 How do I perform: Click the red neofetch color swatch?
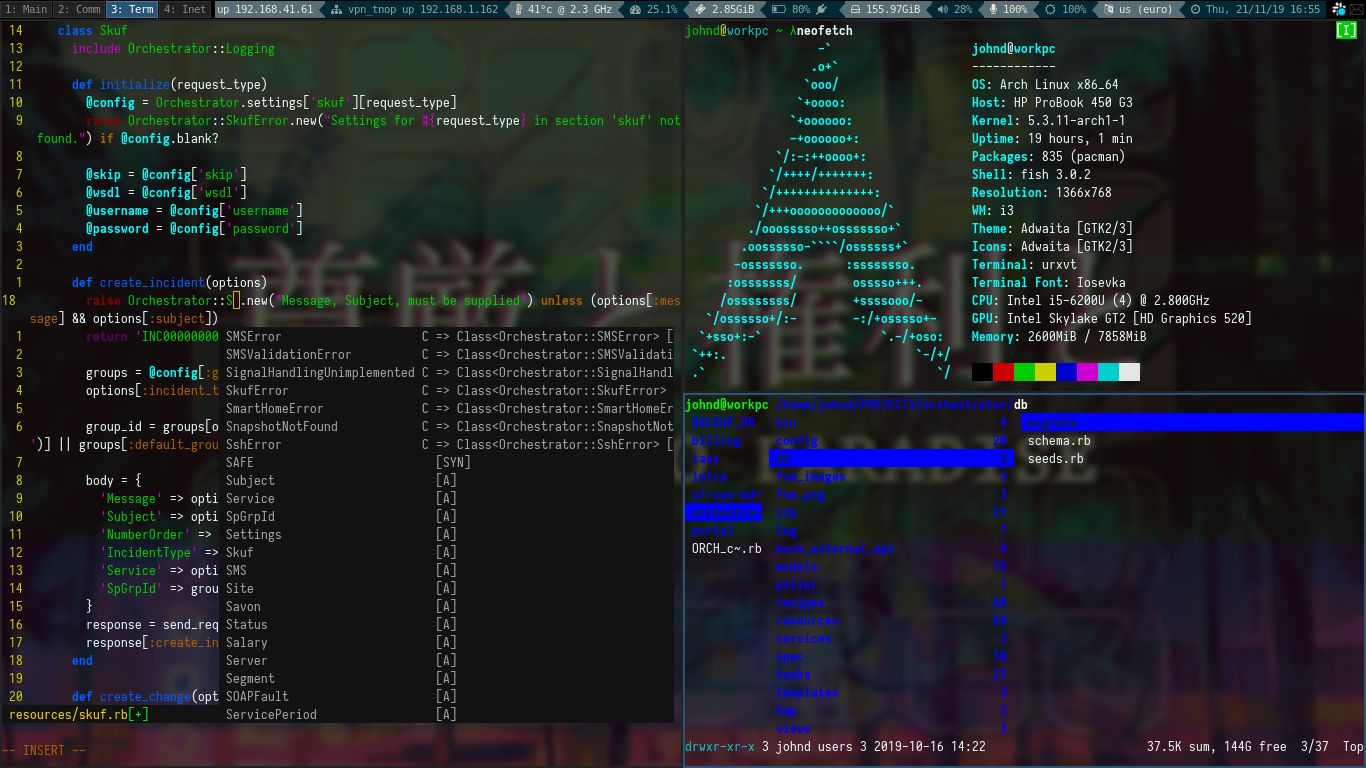point(1003,371)
